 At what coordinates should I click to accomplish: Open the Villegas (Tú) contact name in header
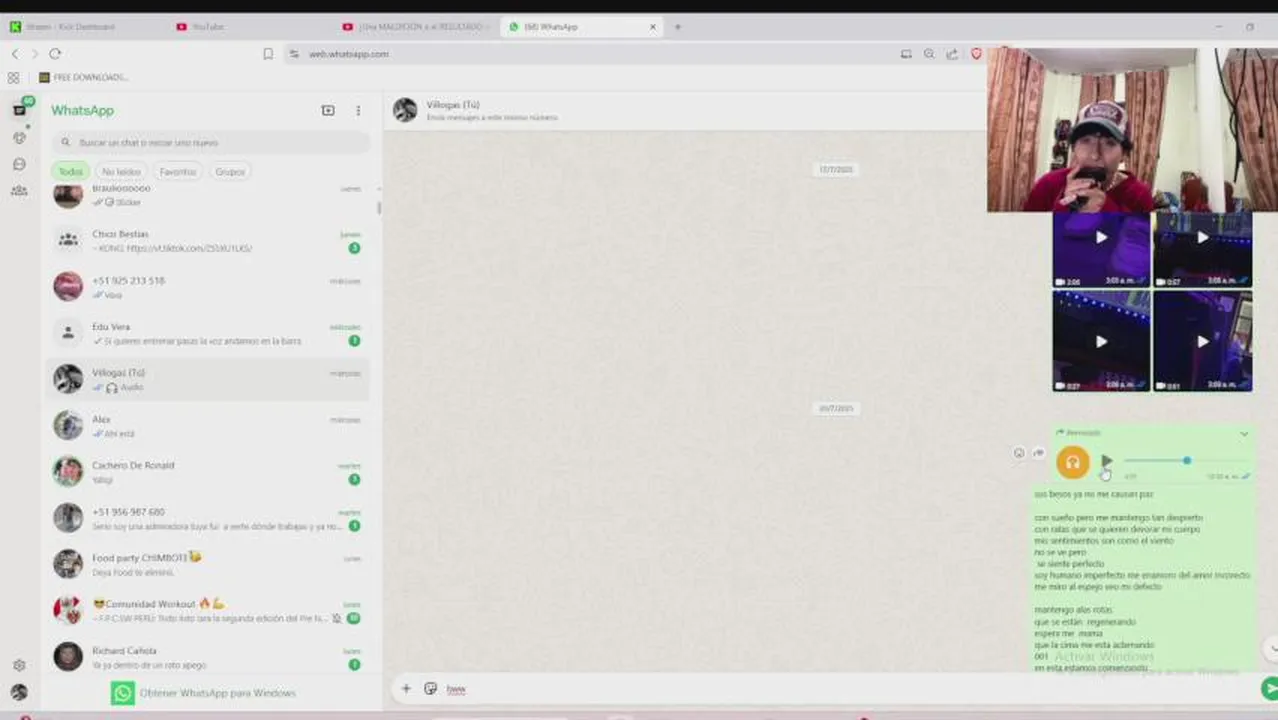[x=453, y=104]
